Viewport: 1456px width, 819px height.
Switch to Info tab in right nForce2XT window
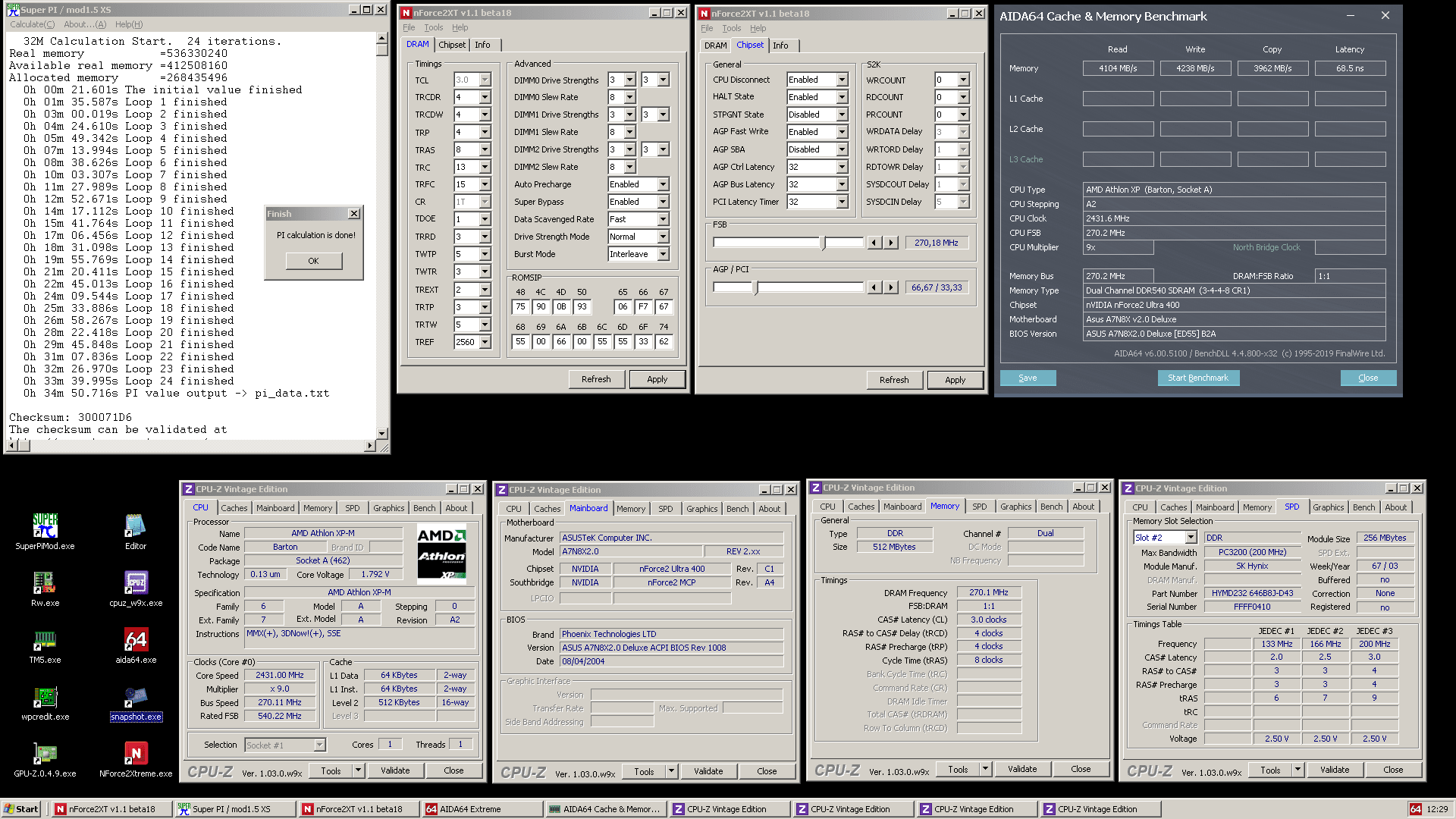tap(780, 45)
